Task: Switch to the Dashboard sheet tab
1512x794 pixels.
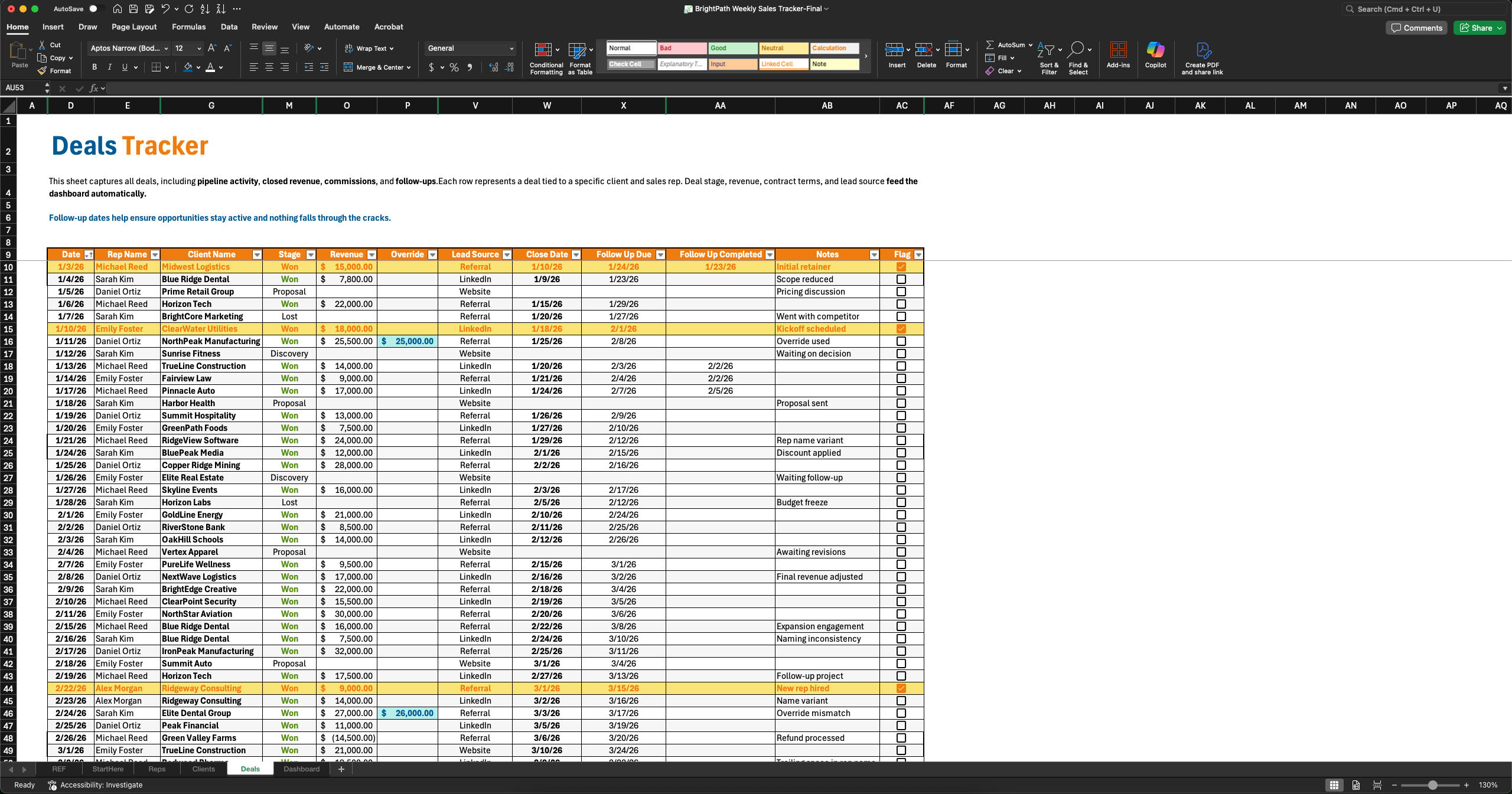Action: pos(301,769)
